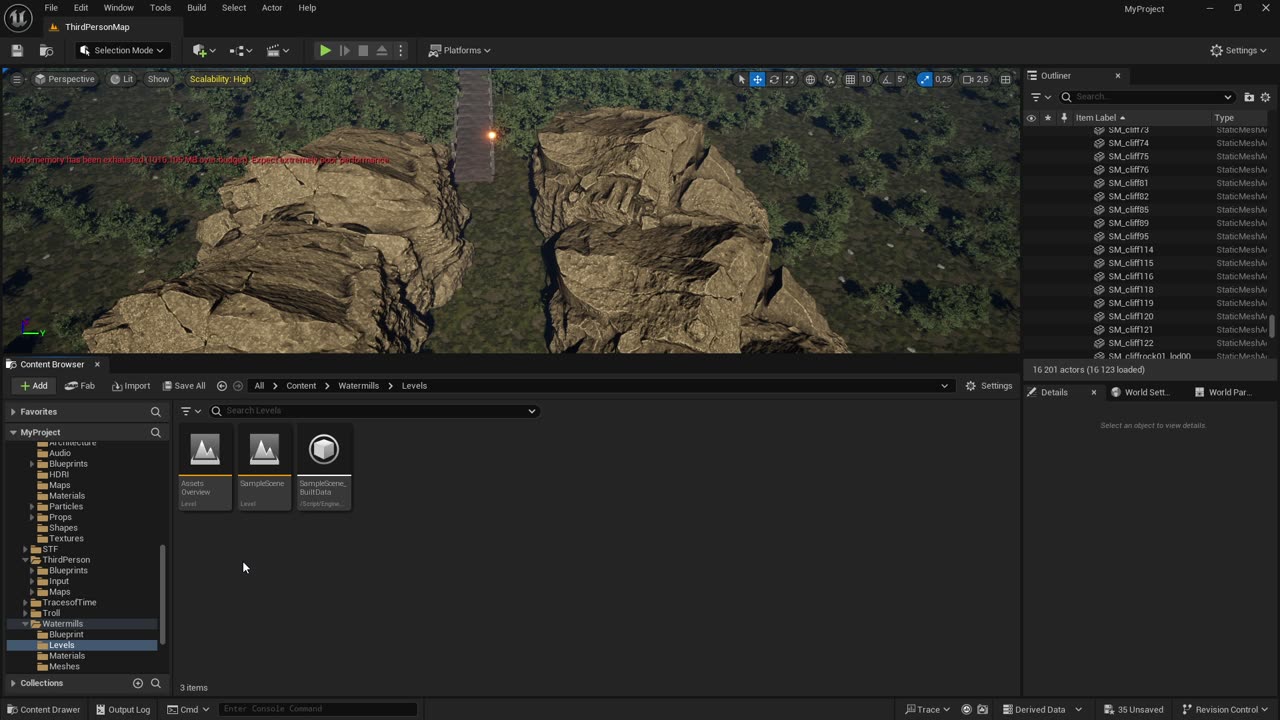Save the current level with floppy icon
Image resolution: width=1280 pixels, height=720 pixels.
point(17,50)
